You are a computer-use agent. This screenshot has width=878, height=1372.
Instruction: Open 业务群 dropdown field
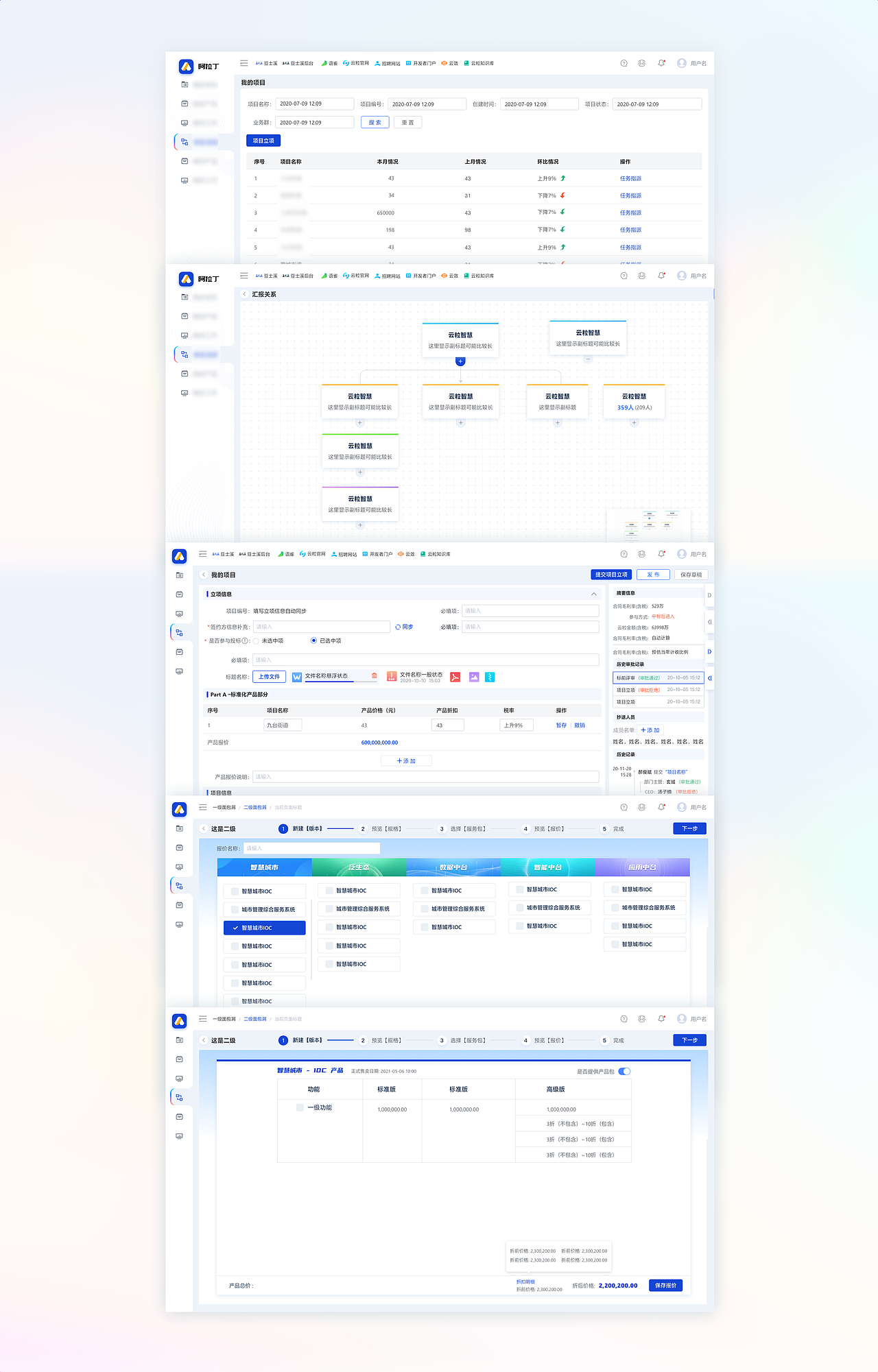point(314,122)
